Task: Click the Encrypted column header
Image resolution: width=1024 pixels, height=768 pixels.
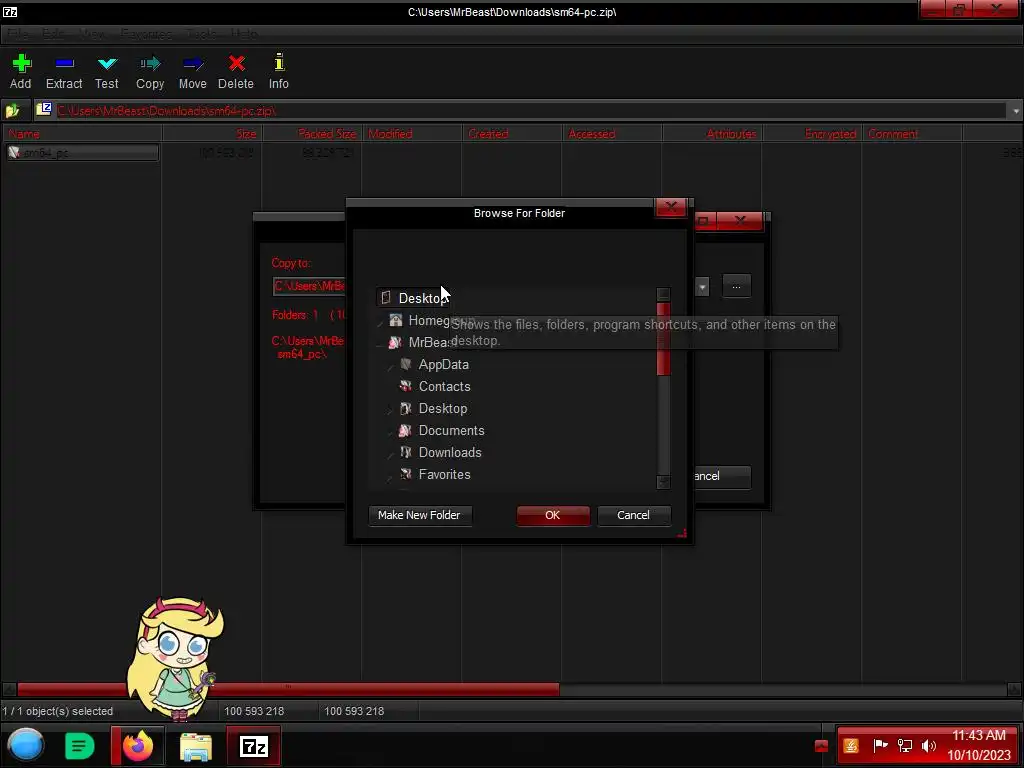Action: click(812, 134)
